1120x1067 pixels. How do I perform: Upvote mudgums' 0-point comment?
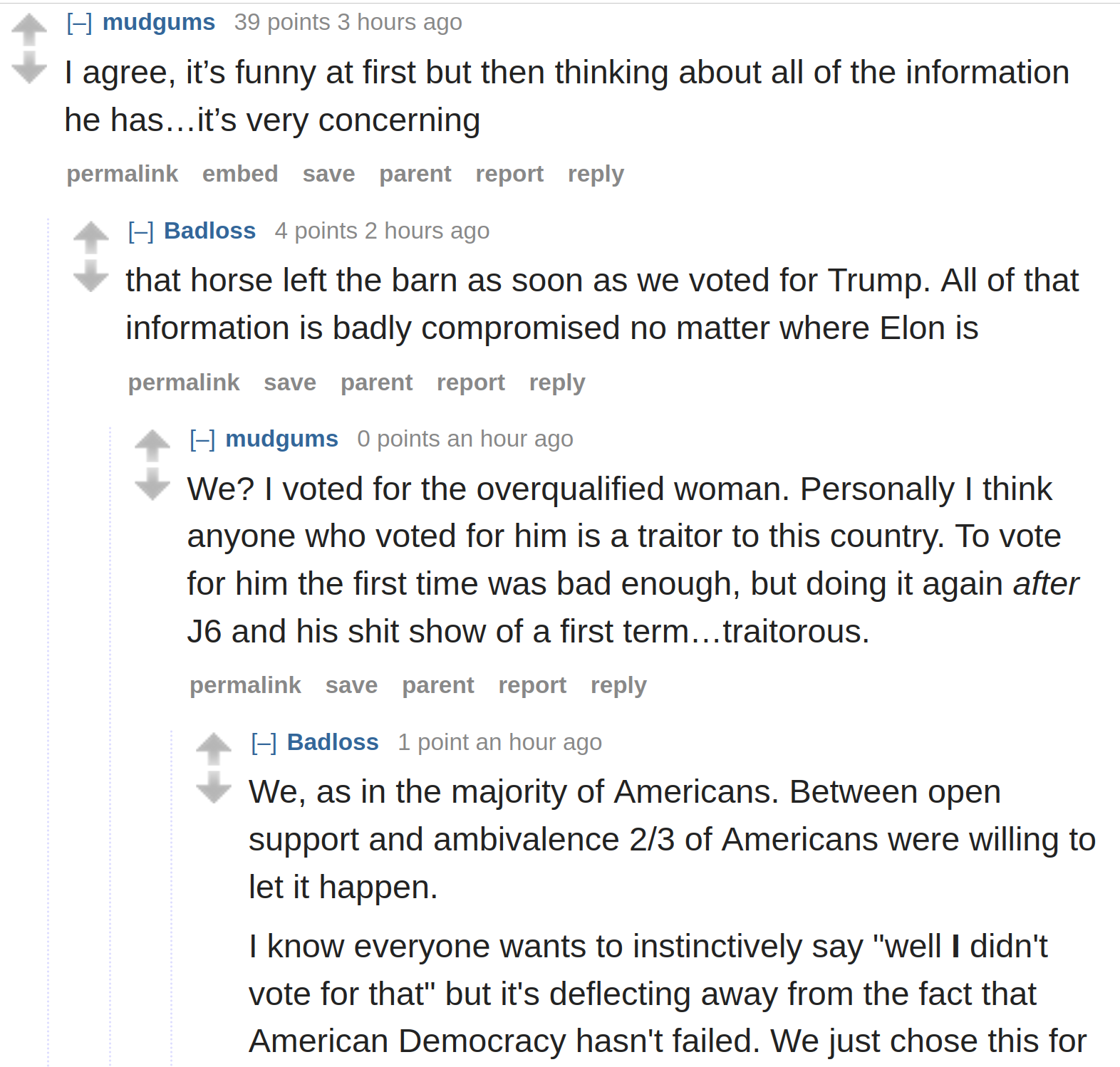(x=152, y=446)
